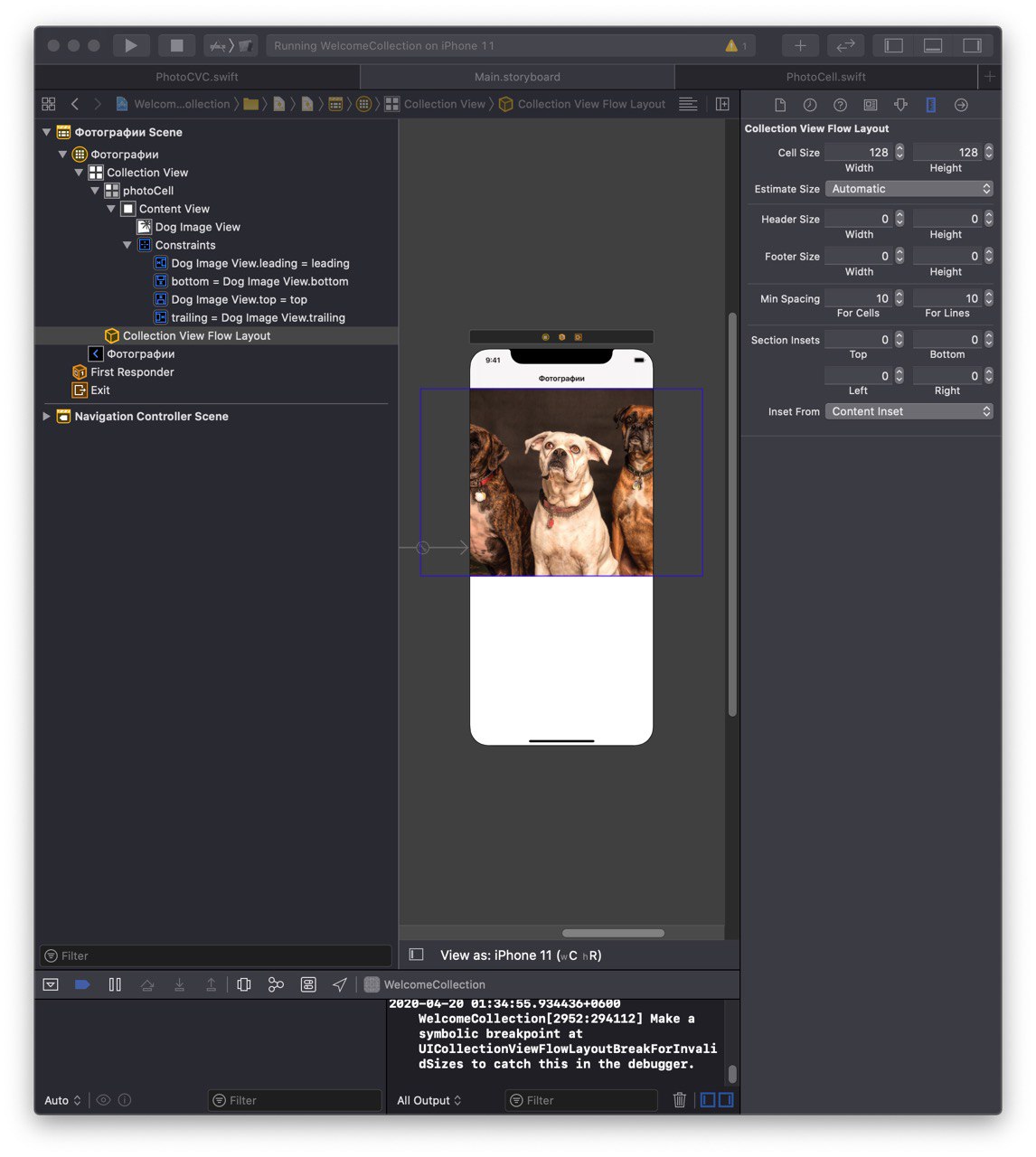The image size is (1036, 1157).
Task: Select bottom = Dog Image View.bottom constraint
Action: click(259, 281)
